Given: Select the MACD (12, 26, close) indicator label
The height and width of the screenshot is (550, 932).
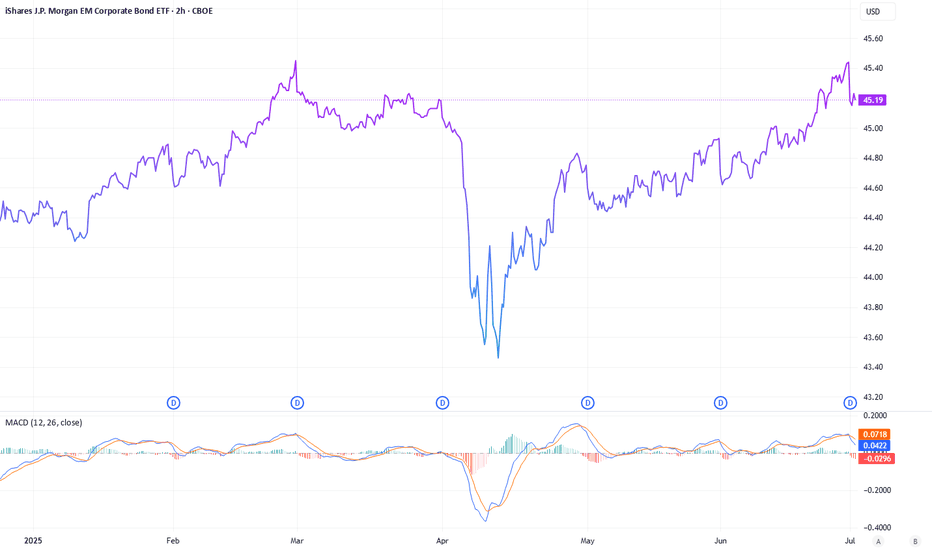Looking at the screenshot, I should coord(44,423).
